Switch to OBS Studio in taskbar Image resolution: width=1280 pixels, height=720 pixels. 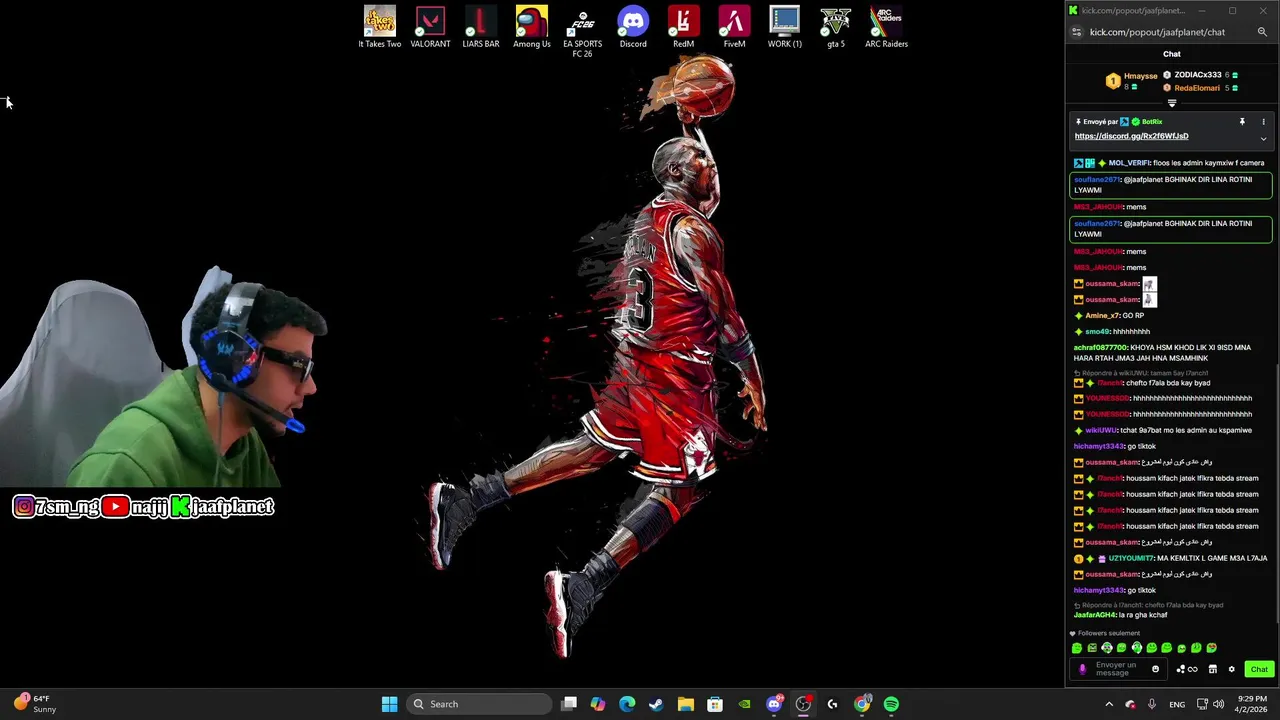pos(803,704)
